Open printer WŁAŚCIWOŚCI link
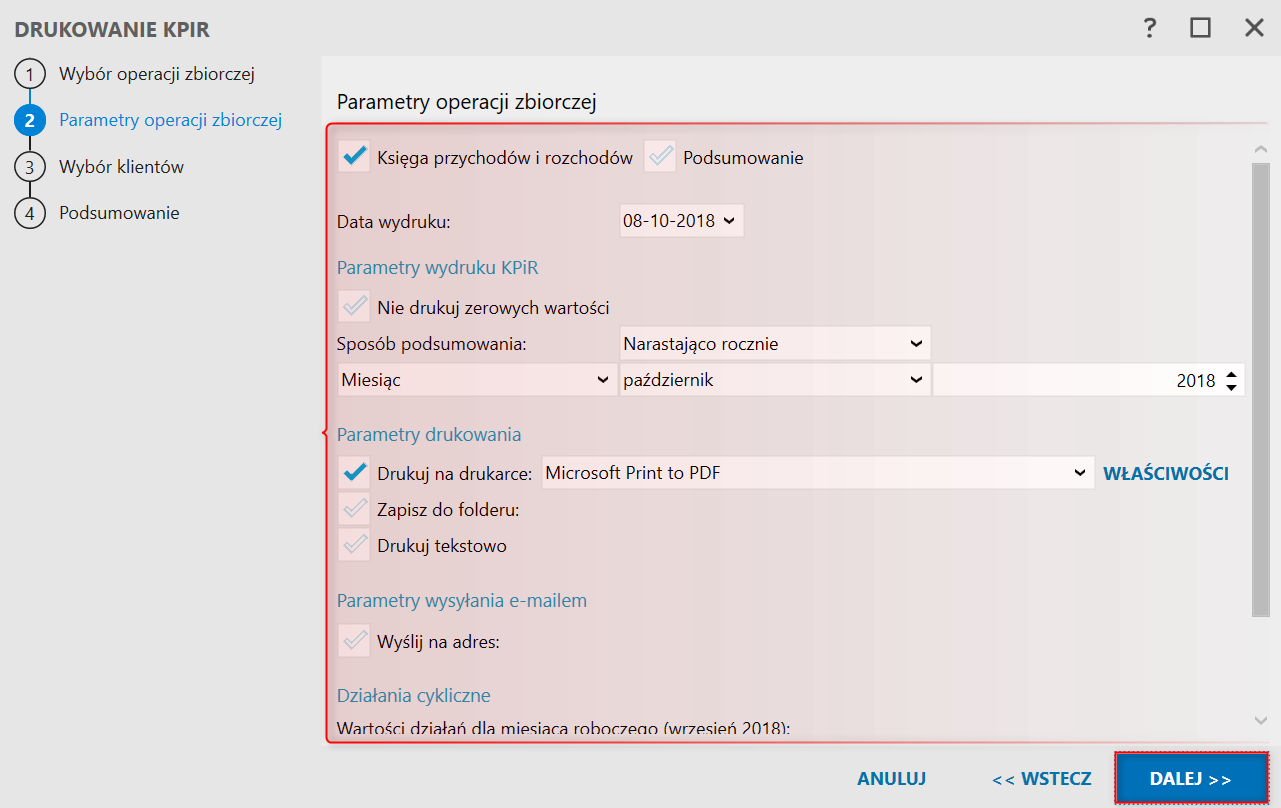This screenshot has height=808, width=1281. click(1166, 474)
